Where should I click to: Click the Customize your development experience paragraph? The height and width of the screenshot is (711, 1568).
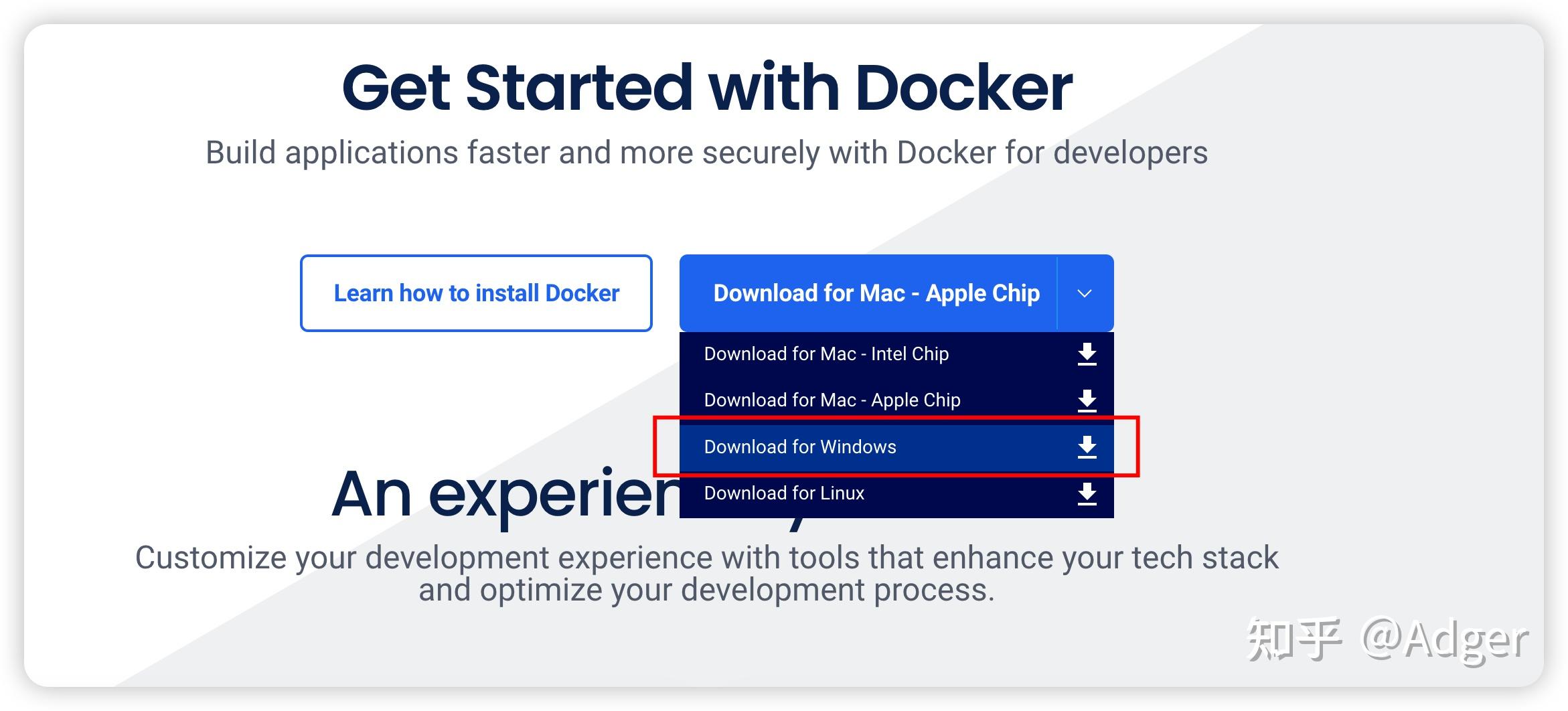[x=706, y=574]
